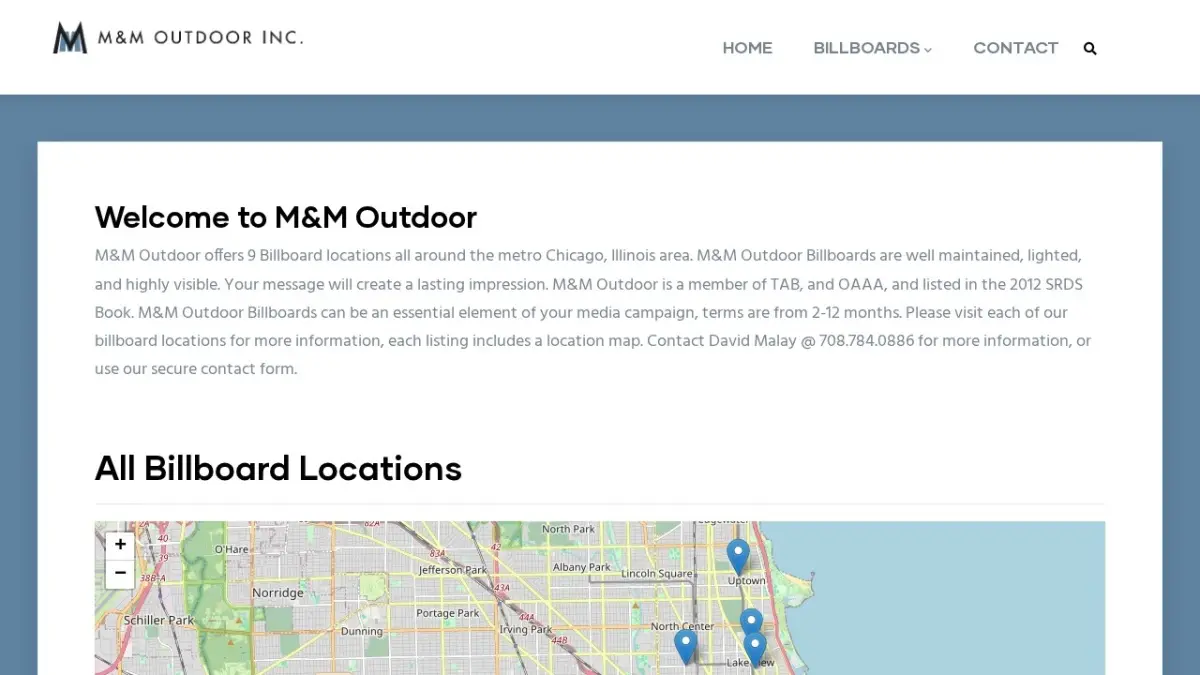Click the Dunning map label

pyautogui.click(x=362, y=631)
